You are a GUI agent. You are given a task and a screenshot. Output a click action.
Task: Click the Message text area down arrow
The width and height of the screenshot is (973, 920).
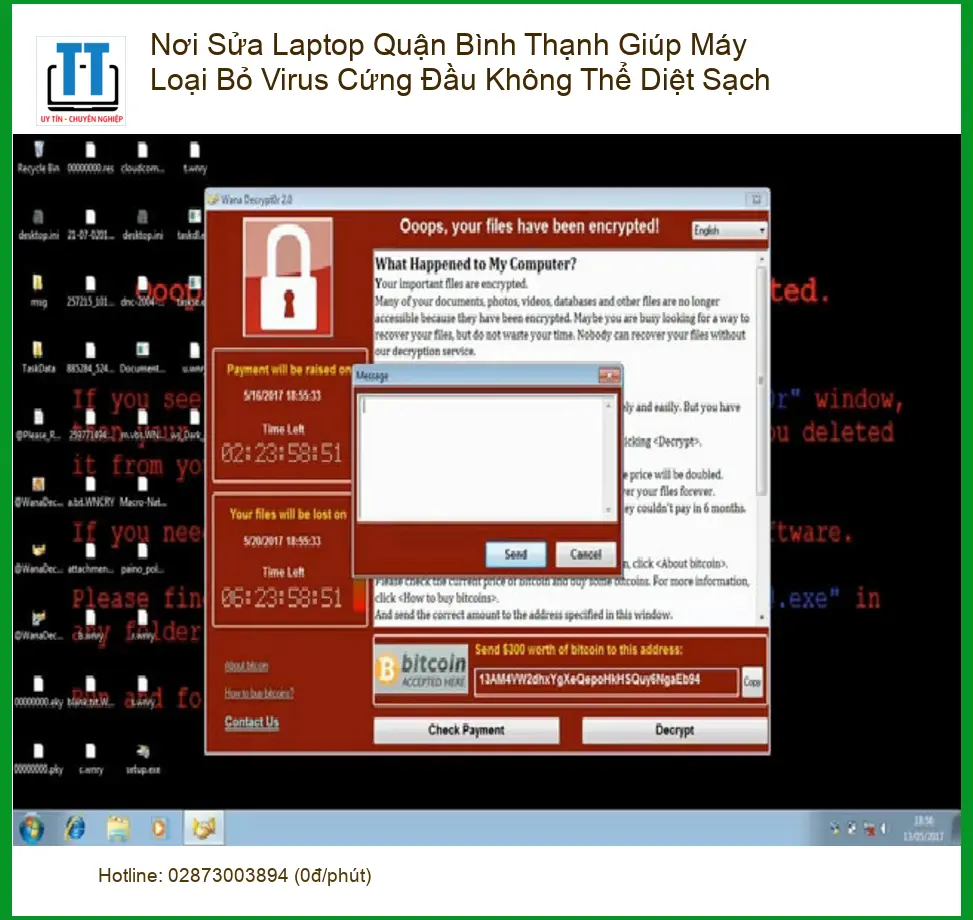(x=609, y=511)
